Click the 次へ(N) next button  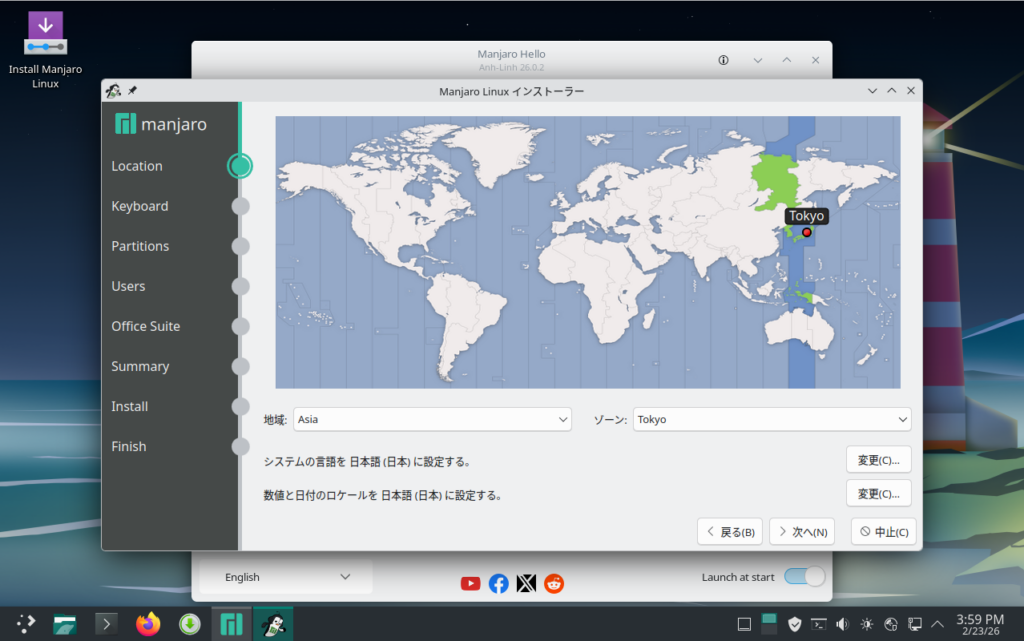click(802, 532)
